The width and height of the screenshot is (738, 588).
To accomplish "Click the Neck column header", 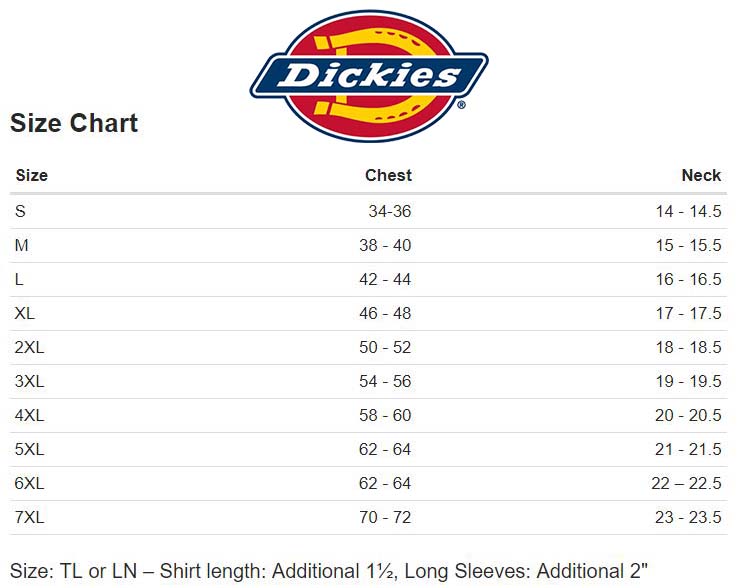I will click(x=701, y=175).
